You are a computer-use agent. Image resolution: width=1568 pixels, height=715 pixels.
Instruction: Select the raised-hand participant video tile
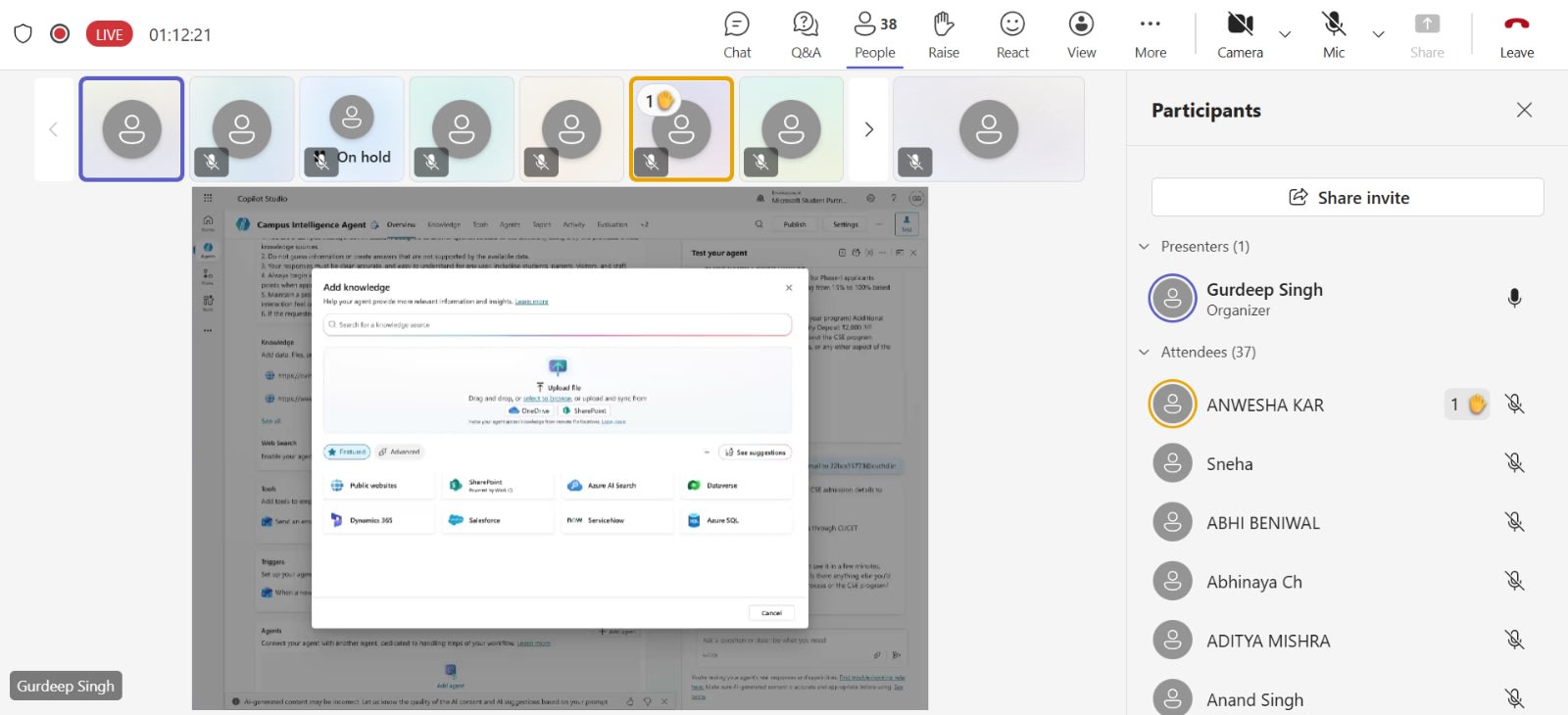[681, 129]
